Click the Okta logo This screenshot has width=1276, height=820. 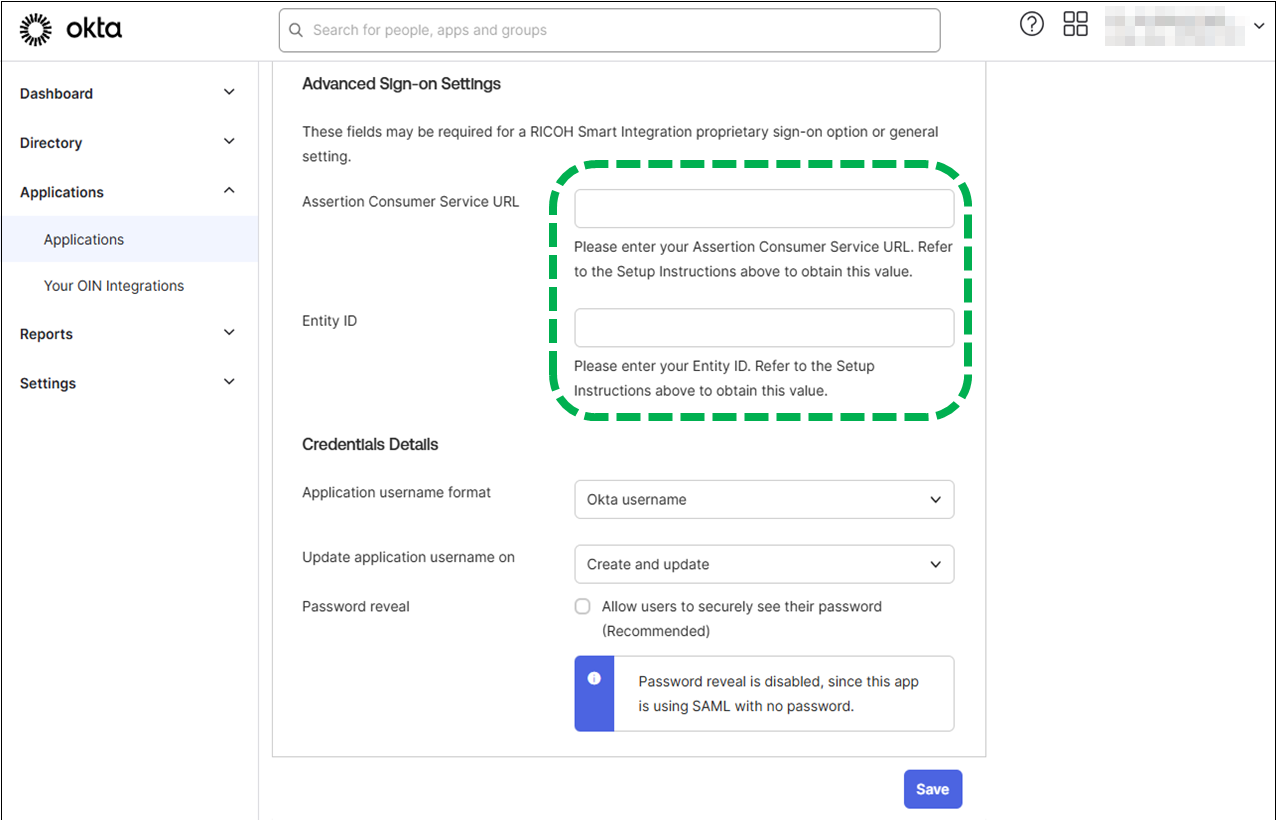(70, 29)
